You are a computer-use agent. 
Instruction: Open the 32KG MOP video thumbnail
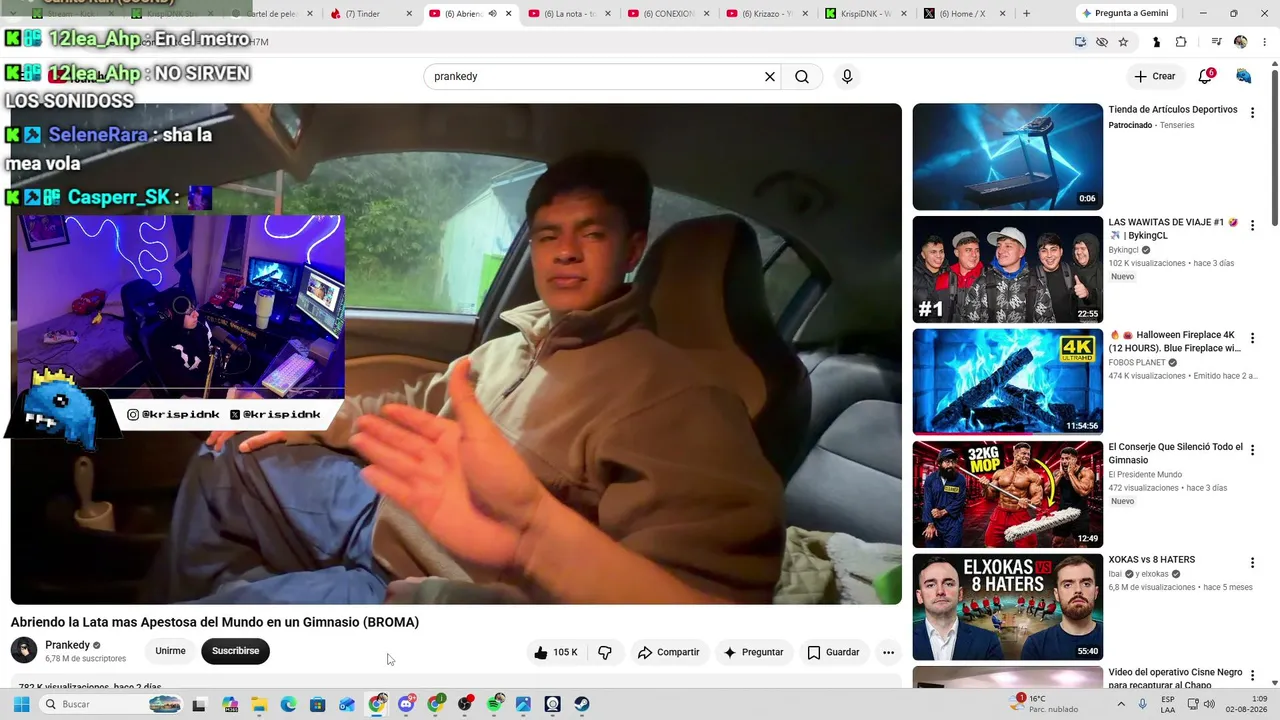click(x=1007, y=494)
